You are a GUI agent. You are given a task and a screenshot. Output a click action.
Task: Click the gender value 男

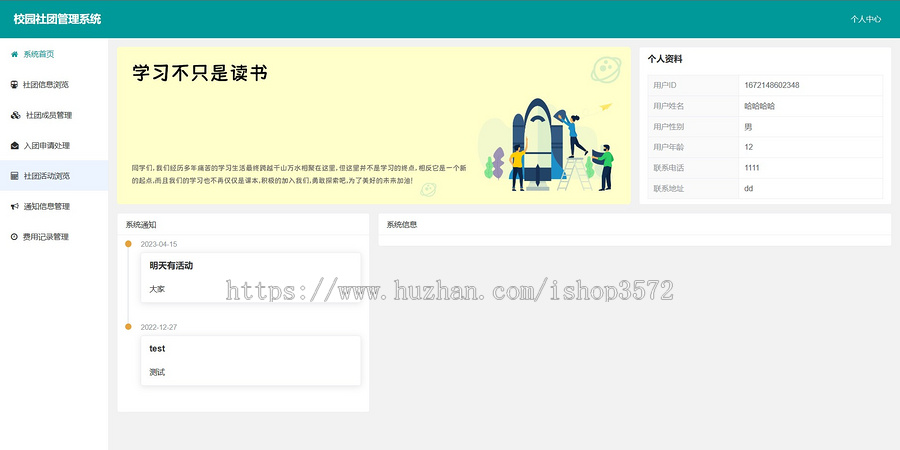[748, 127]
